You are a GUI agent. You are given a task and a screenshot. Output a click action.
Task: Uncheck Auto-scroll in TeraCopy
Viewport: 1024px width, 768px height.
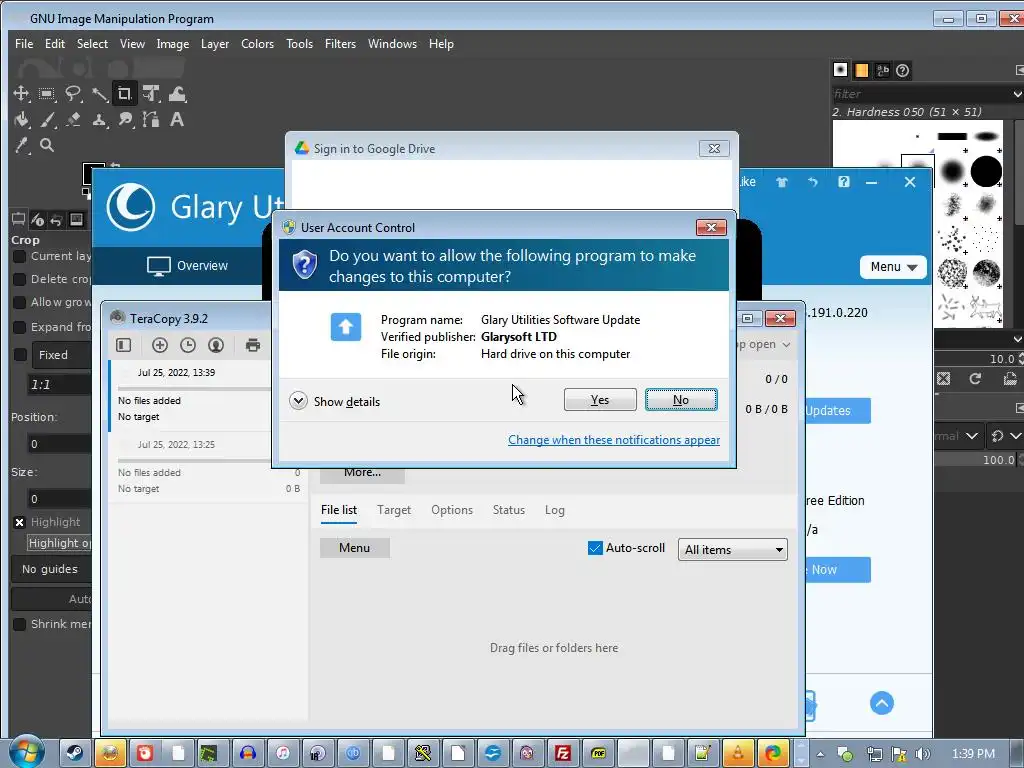point(595,548)
